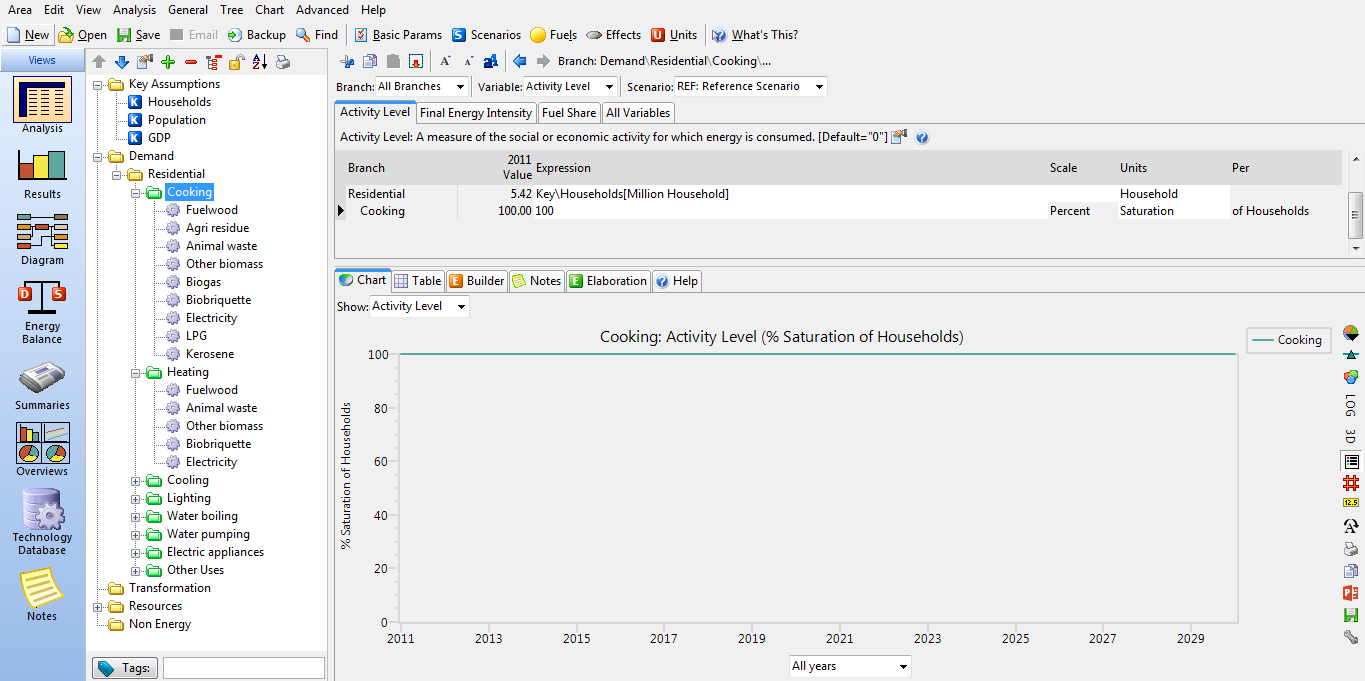Open the All years dropdown
Image resolution: width=1365 pixels, height=681 pixels.
click(x=850, y=667)
